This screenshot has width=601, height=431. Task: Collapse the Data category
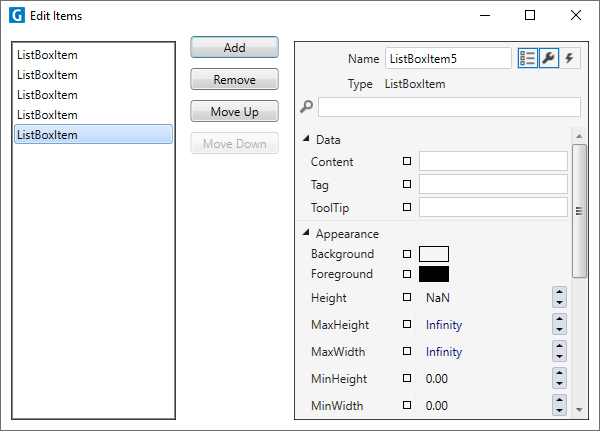(x=306, y=139)
